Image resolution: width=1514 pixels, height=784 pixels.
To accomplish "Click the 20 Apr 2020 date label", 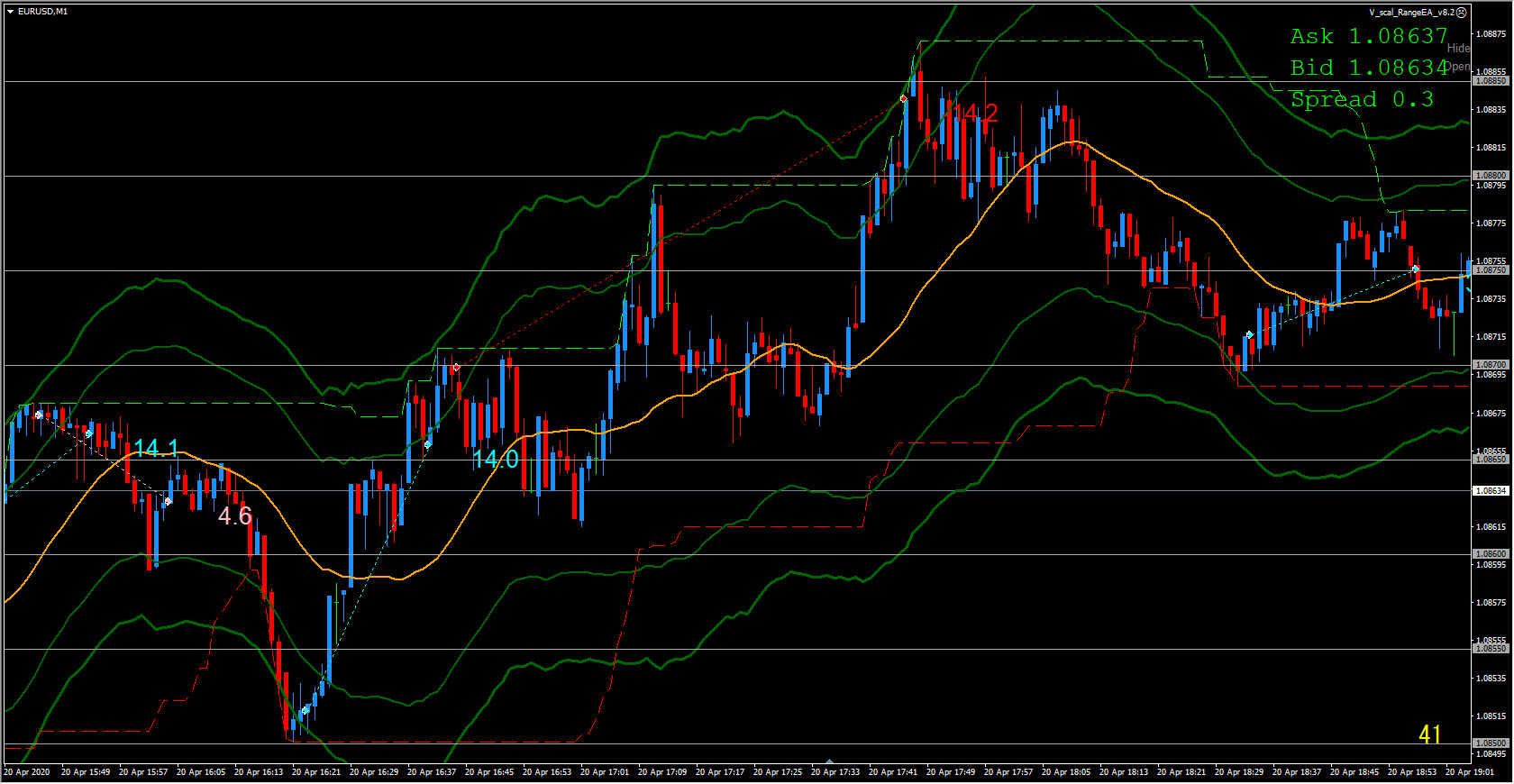I will [27, 772].
